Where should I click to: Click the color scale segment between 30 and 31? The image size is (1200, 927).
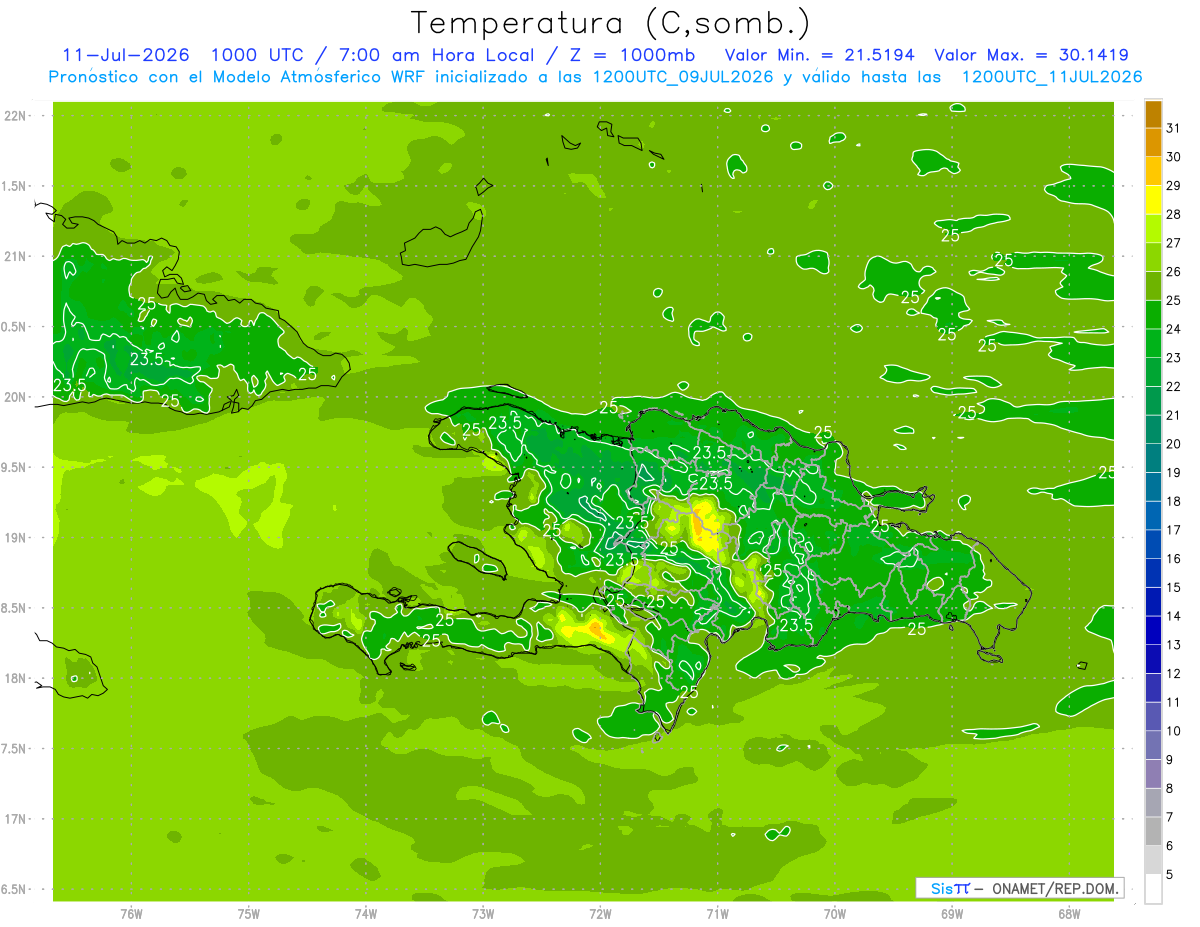coord(1153,143)
